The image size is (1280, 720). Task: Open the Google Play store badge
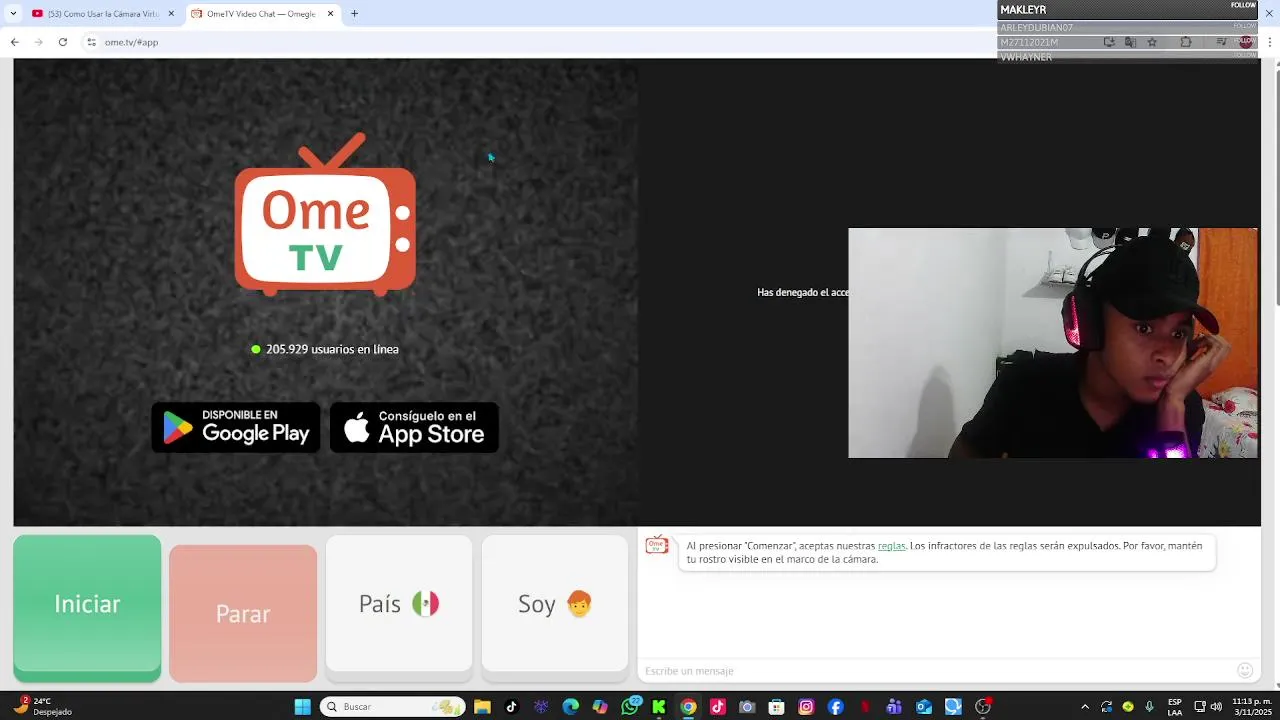[236, 427]
